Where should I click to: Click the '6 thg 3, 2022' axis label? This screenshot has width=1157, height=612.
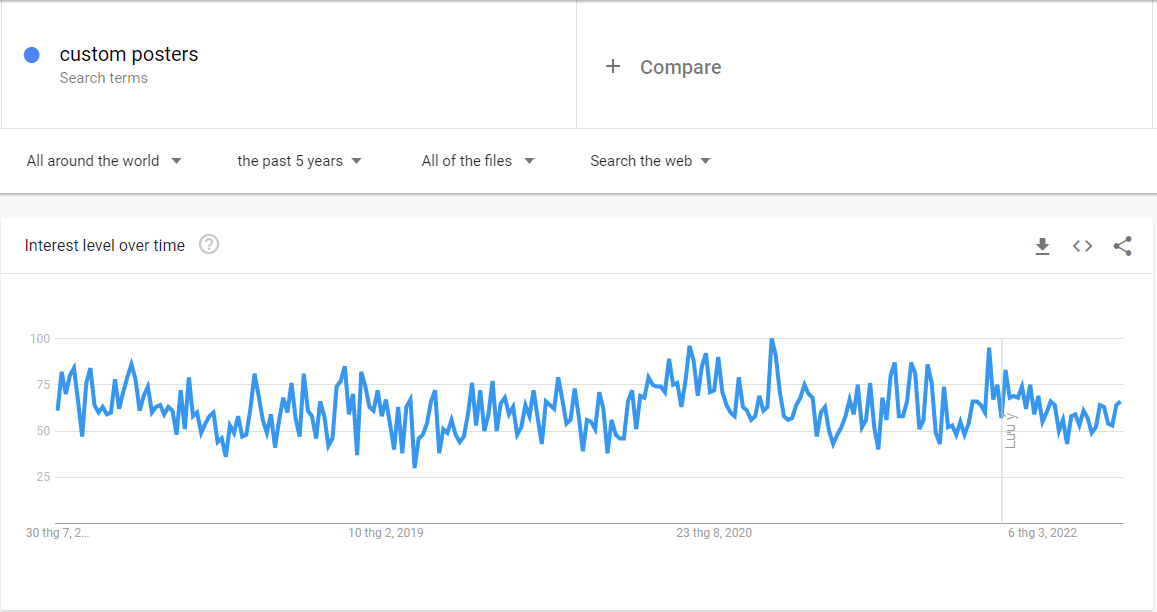click(x=1042, y=533)
